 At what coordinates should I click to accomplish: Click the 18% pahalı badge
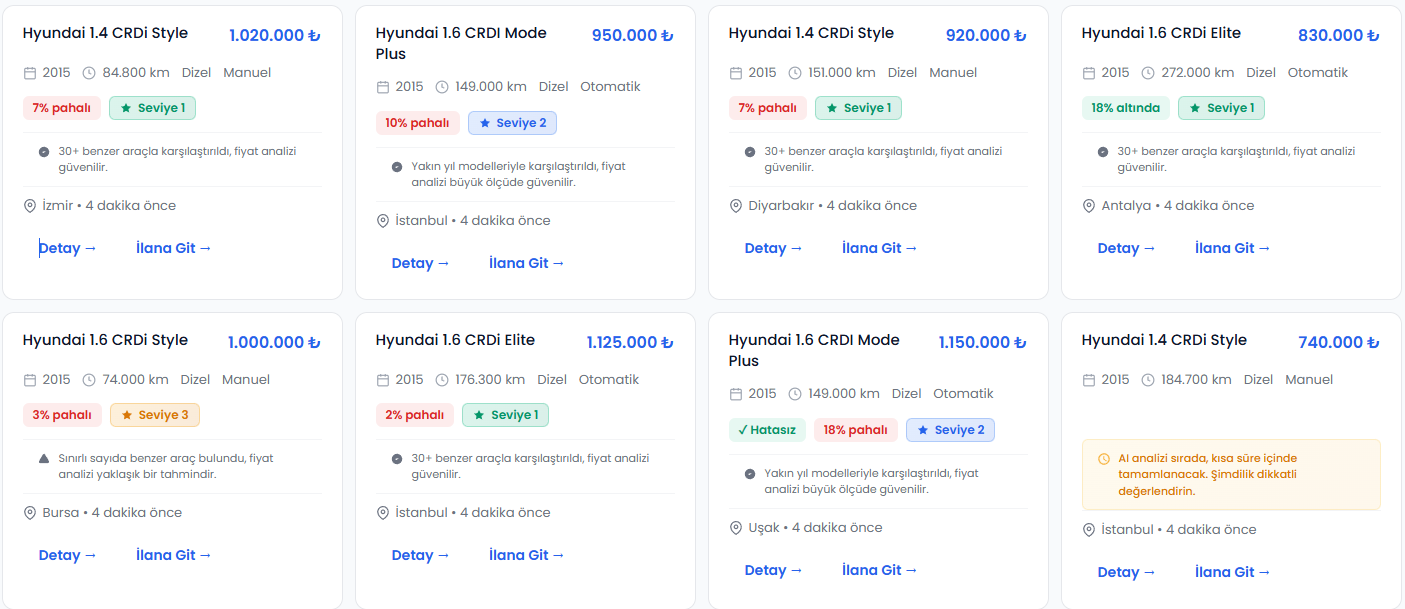pos(856,430)
